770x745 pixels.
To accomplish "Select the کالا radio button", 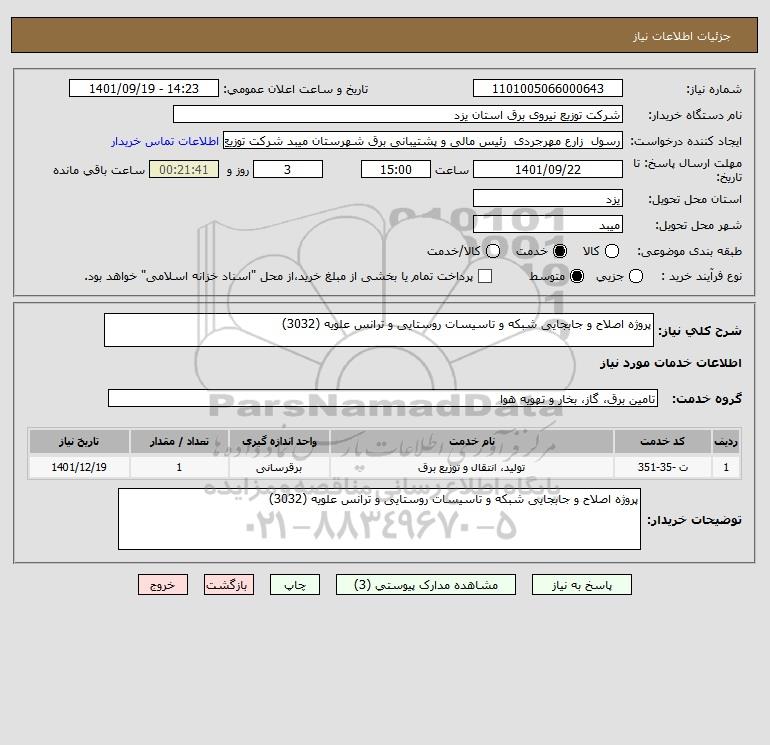I will pyautogui.click(x=611, y=251).
